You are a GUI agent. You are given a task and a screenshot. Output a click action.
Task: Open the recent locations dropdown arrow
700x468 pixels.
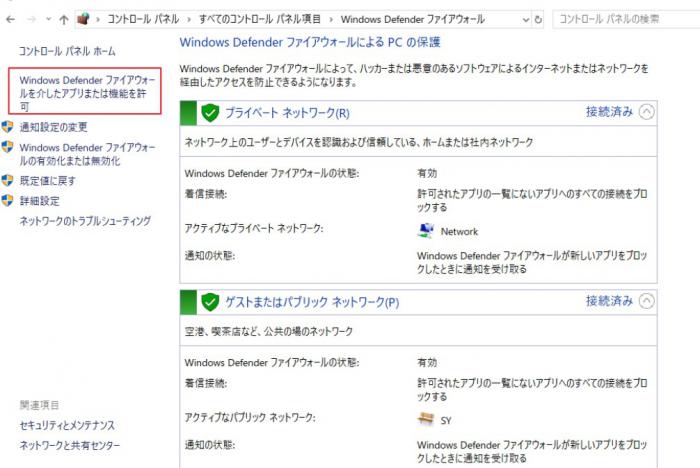click(48, 19)
